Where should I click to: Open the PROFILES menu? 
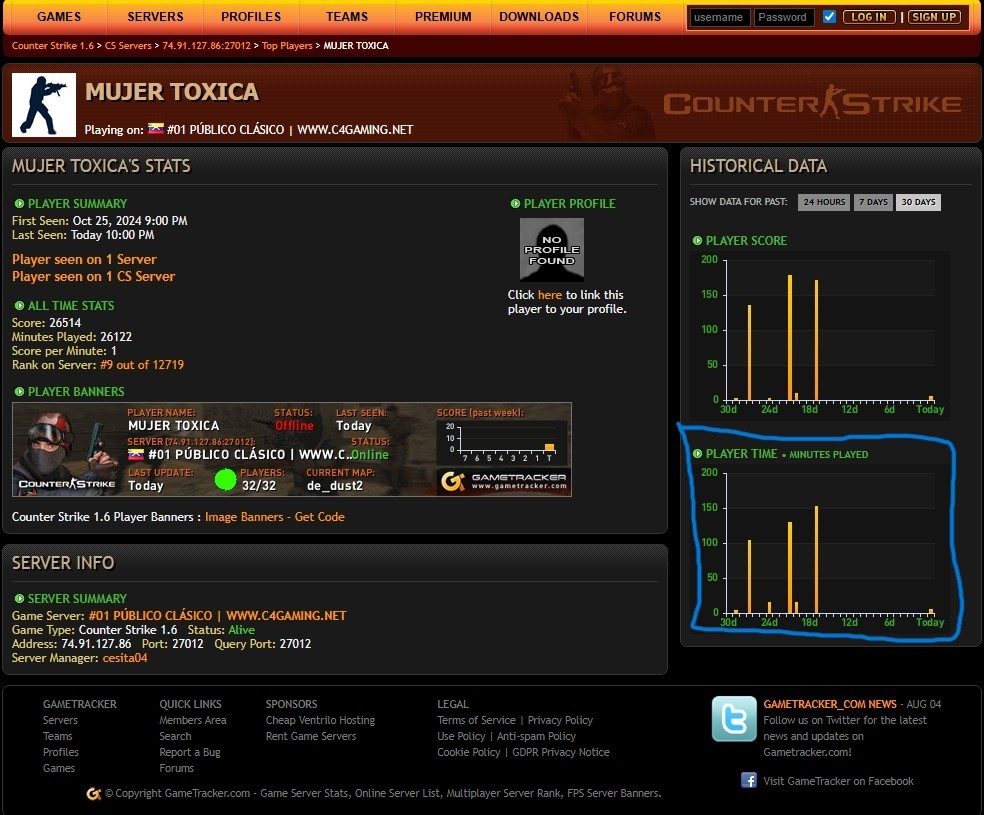tap(251, 17)
